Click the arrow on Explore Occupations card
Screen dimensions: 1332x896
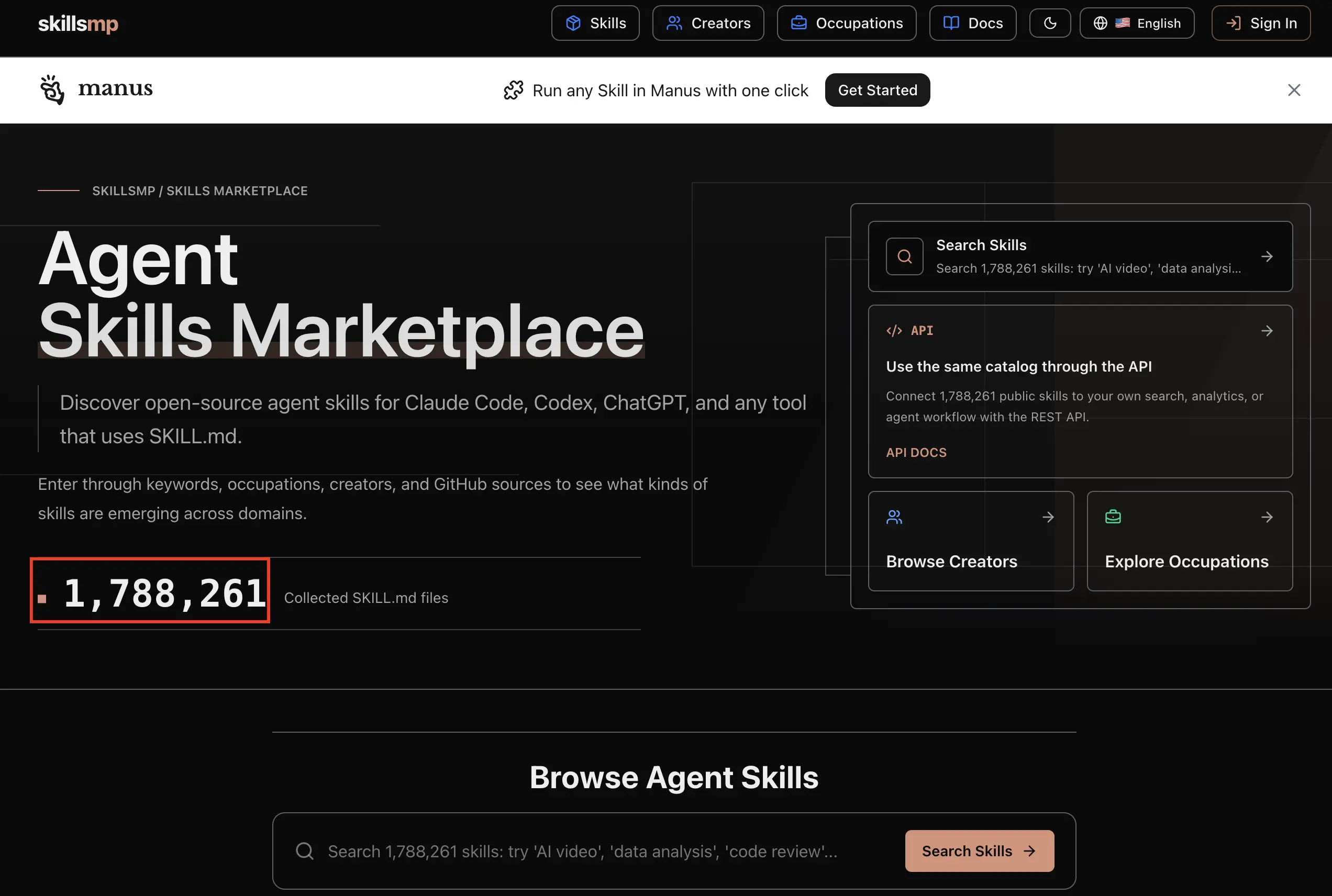pos(1267,517)
